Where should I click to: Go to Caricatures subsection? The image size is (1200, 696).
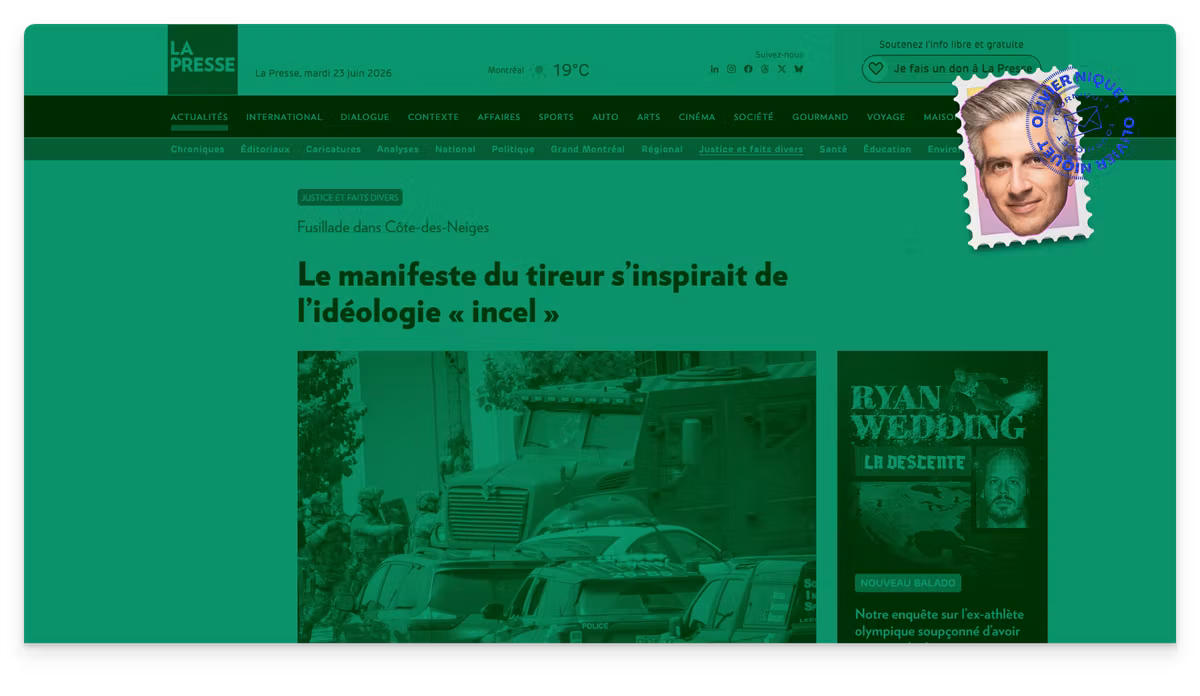(x=333, y=149)
